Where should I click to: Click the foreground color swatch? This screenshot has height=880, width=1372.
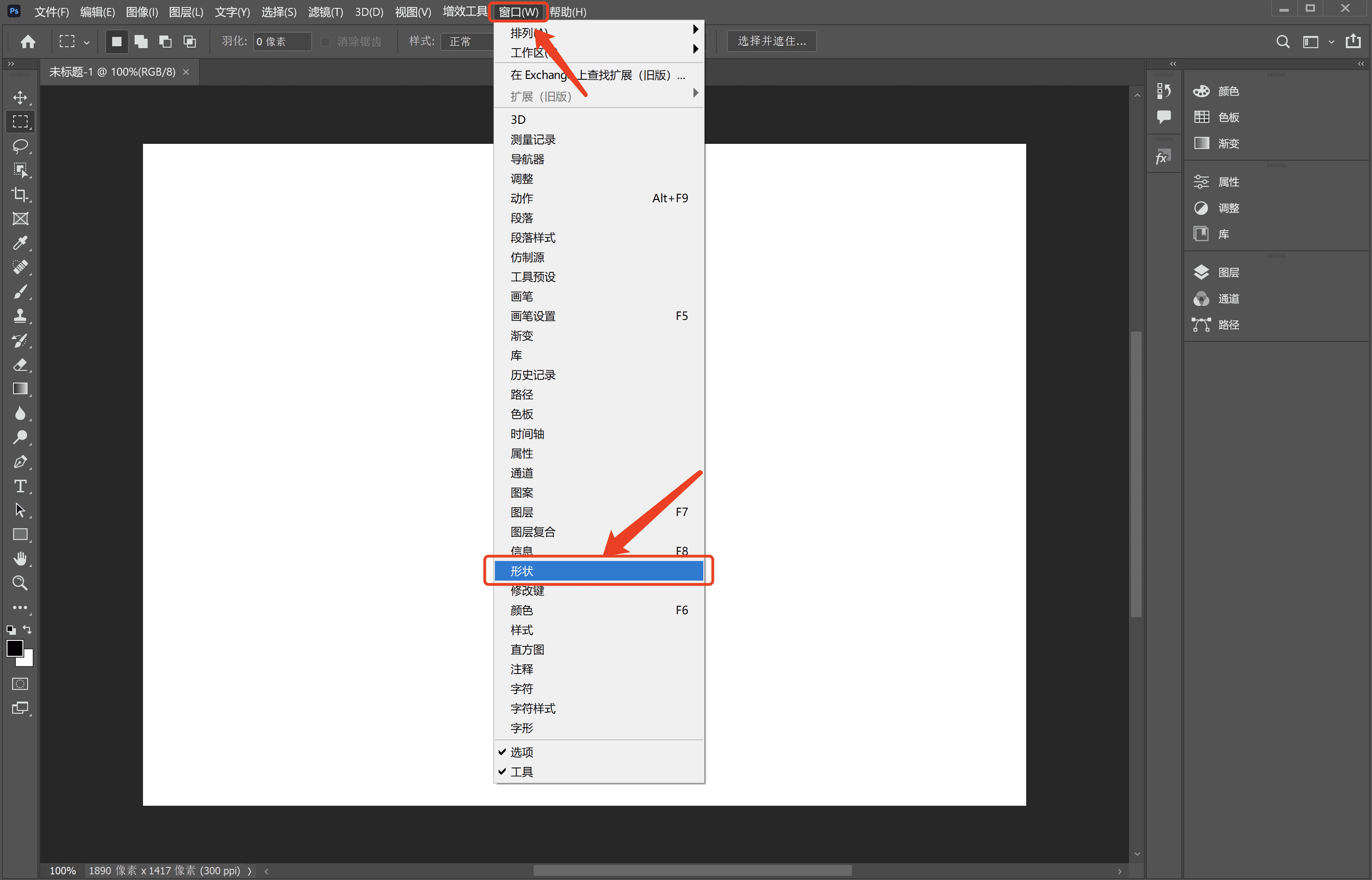[15, 648]
